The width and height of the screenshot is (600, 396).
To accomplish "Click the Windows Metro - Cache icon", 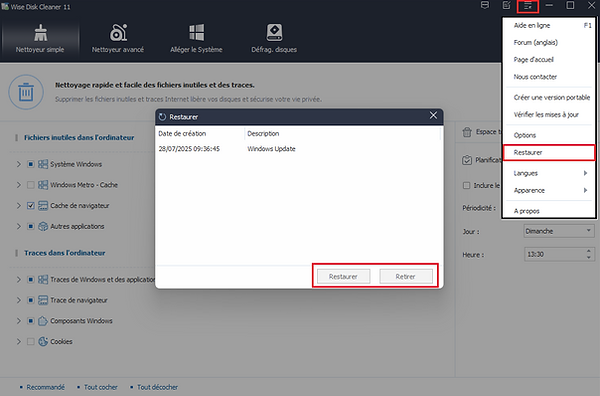I will click(x=43, y=185).
